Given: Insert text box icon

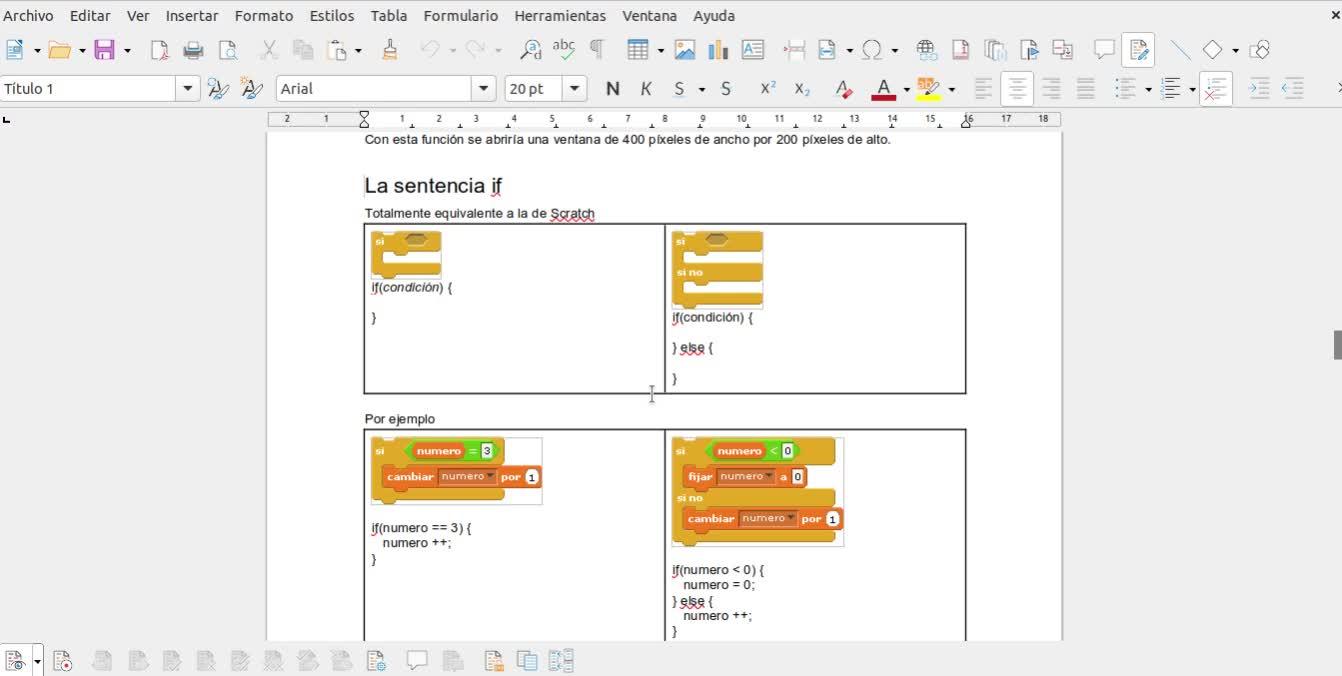Looking at the screenshot, I should click(x=753, y=50).
